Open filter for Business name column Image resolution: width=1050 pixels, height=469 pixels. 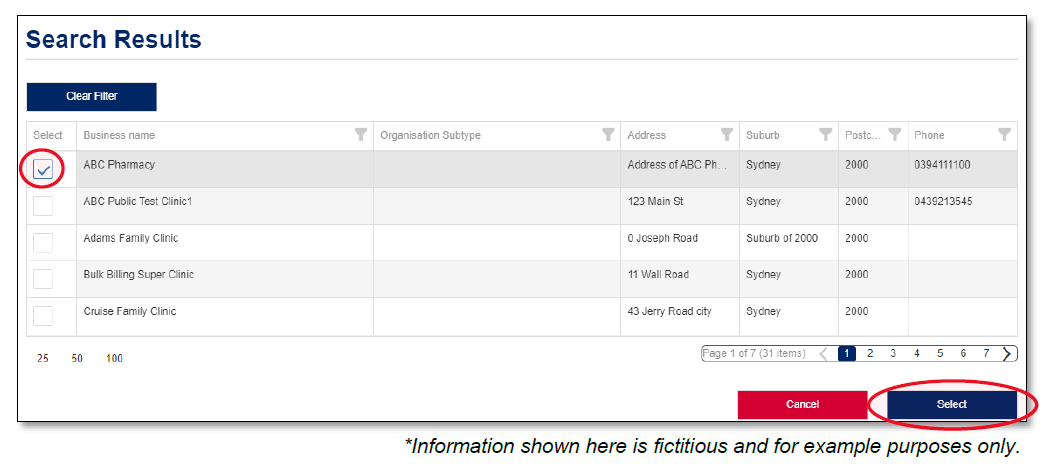click(361, 135)
